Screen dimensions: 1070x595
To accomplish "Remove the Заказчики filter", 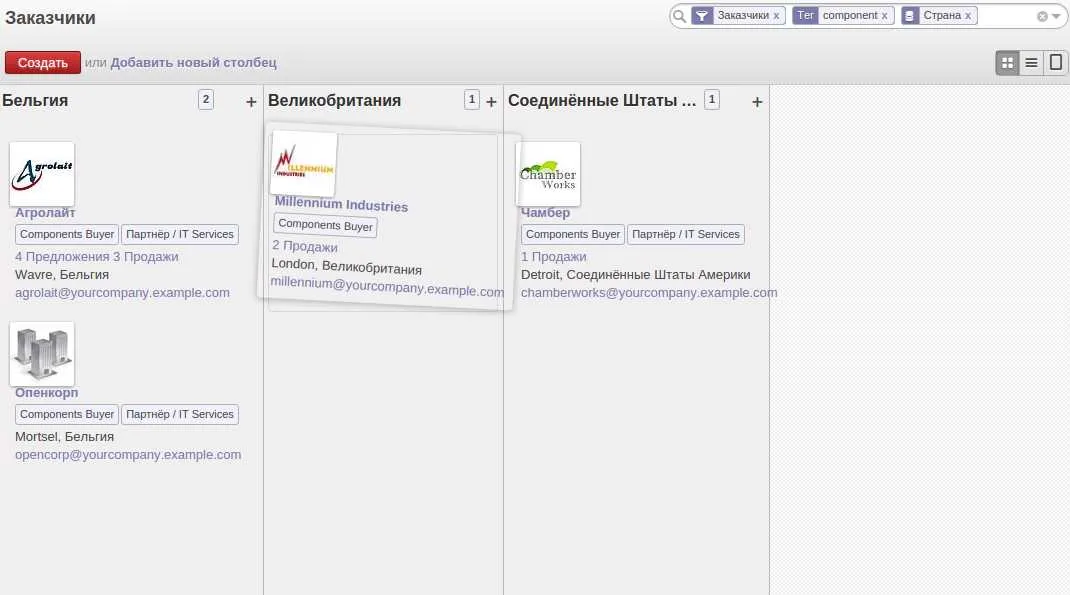I will pos(776,16).
